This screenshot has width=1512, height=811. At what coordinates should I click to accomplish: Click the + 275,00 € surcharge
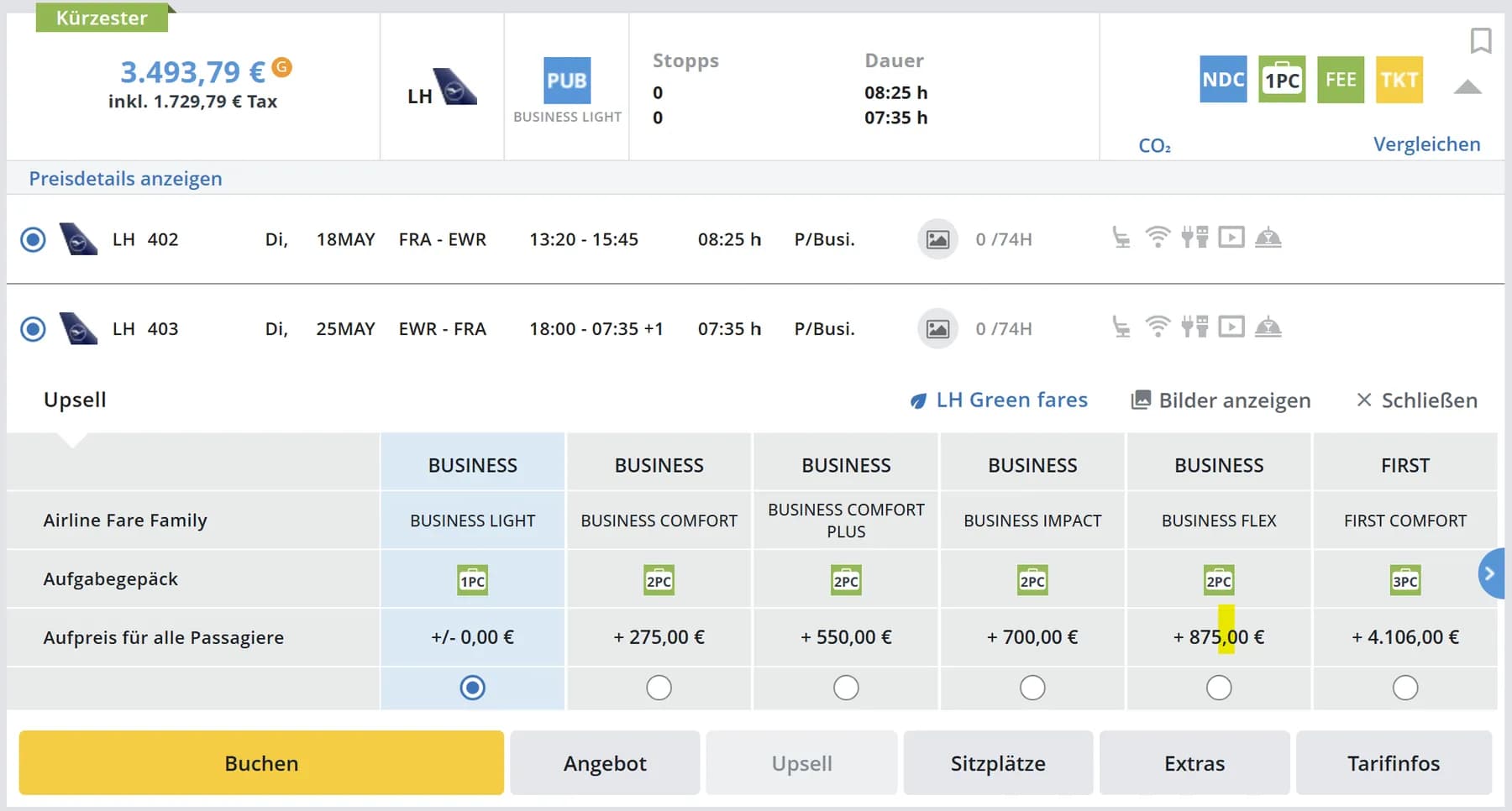[x=659, y=637]
